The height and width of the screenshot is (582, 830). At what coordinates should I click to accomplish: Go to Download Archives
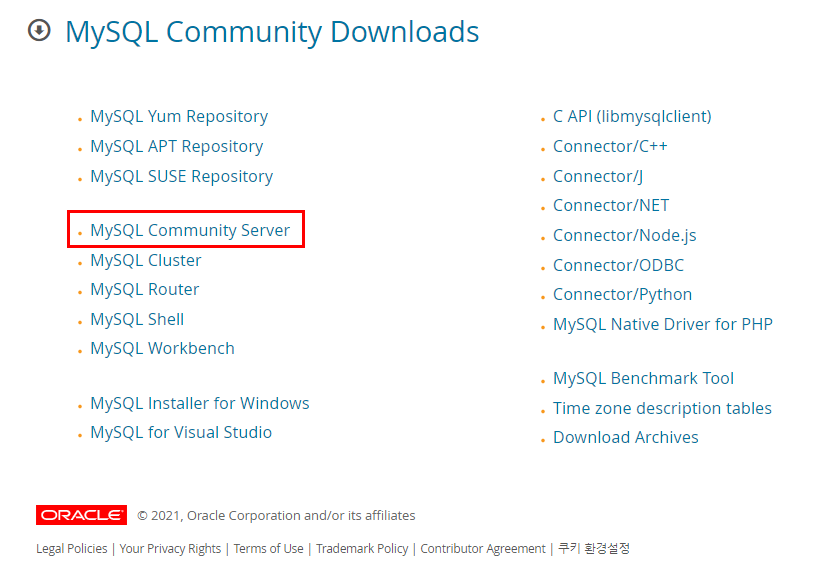[x=626, y=437]
